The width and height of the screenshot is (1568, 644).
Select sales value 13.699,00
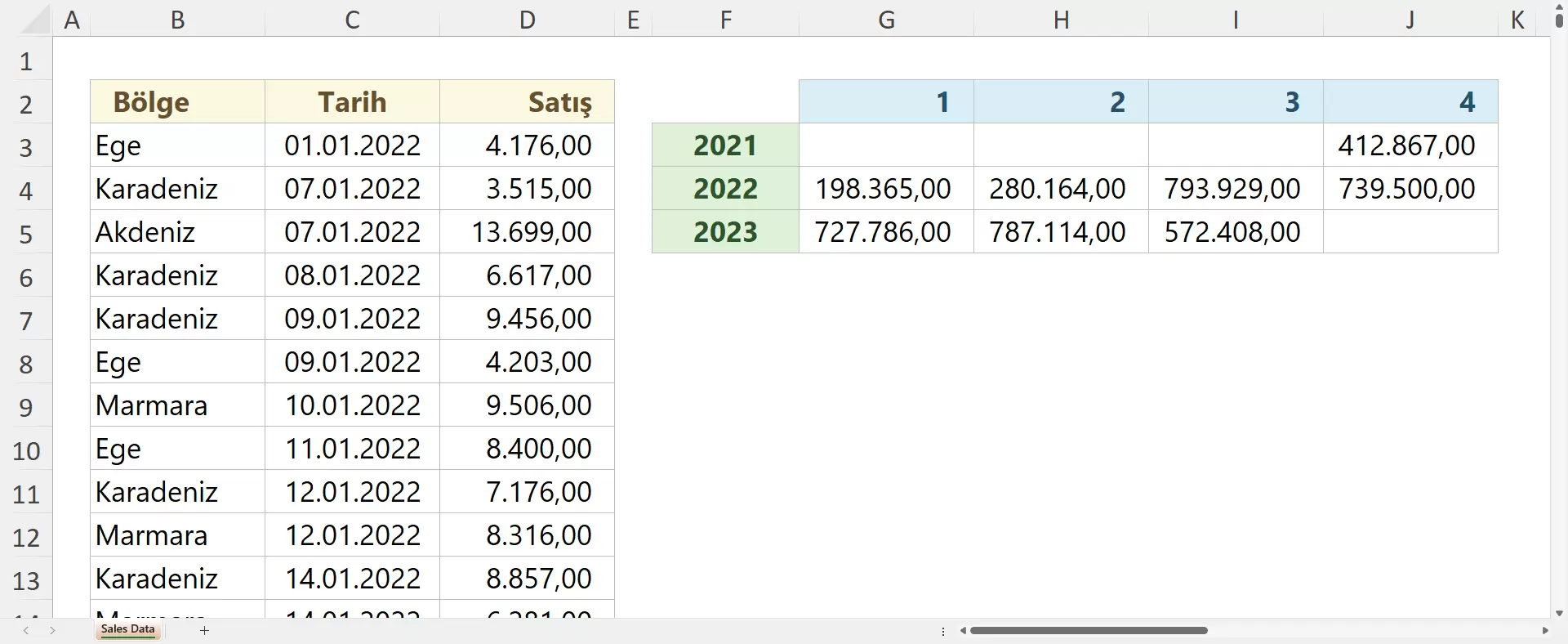(x=527, y=231)
